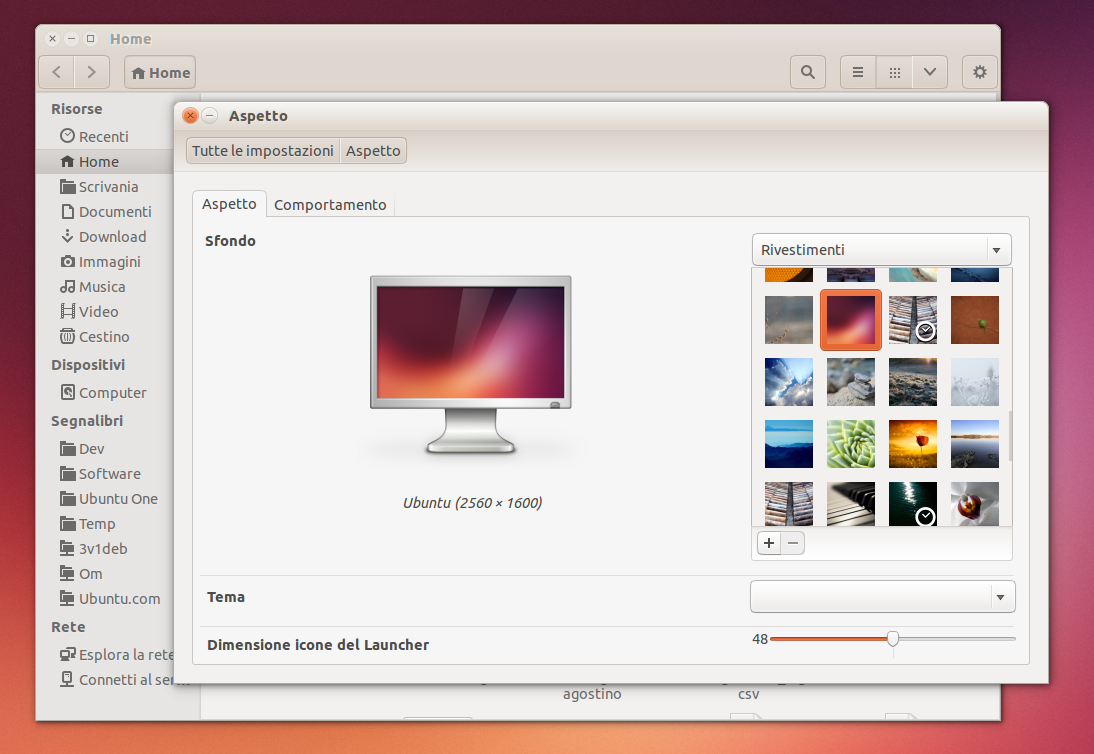Add a new wallpaper with plus button

769,543
